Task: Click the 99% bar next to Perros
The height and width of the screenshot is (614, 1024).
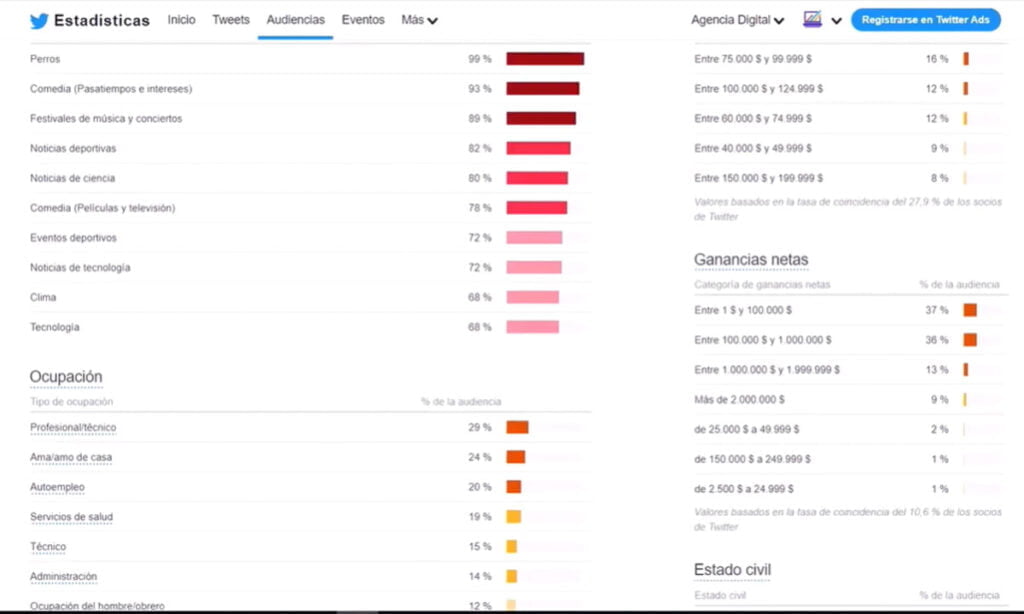Action: (x=545, y=59)
